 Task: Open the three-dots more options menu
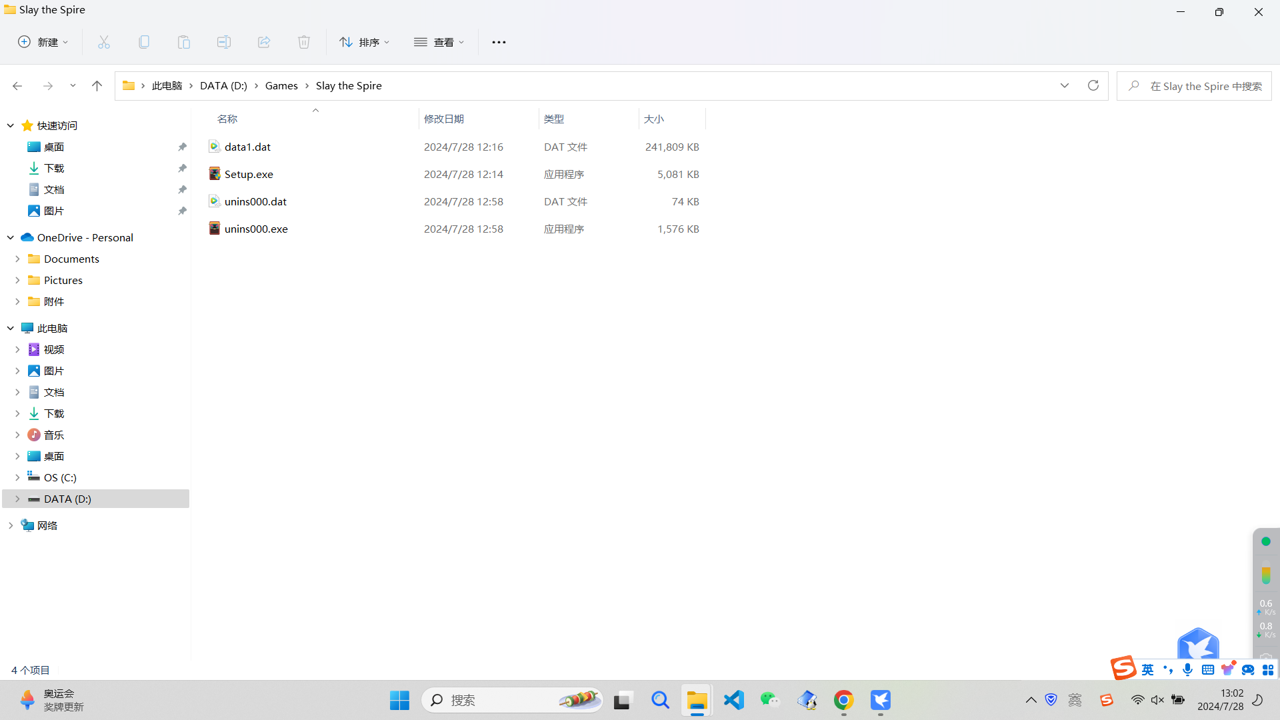498,42
